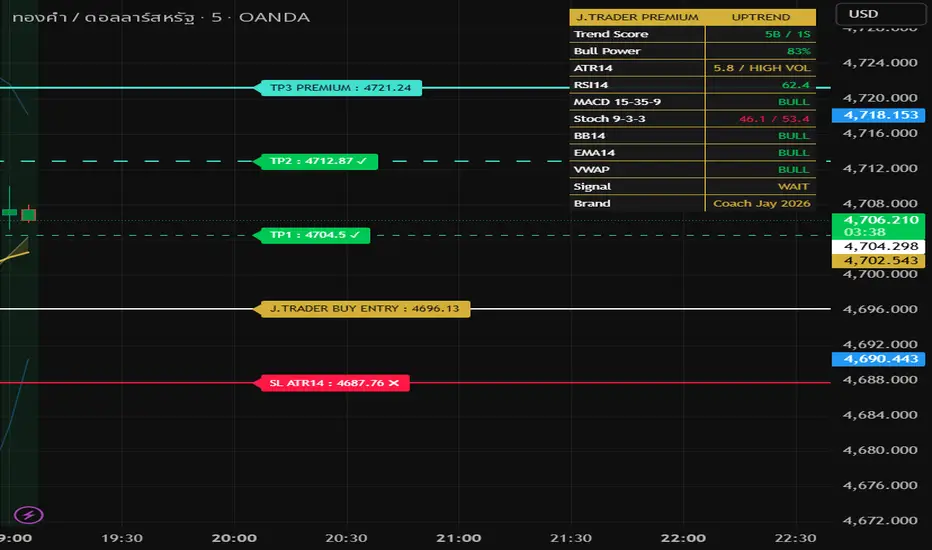Click the J.TRADER PREMIUM table header
The height and width of the screenshot is (550, 932).
(637, 17)
